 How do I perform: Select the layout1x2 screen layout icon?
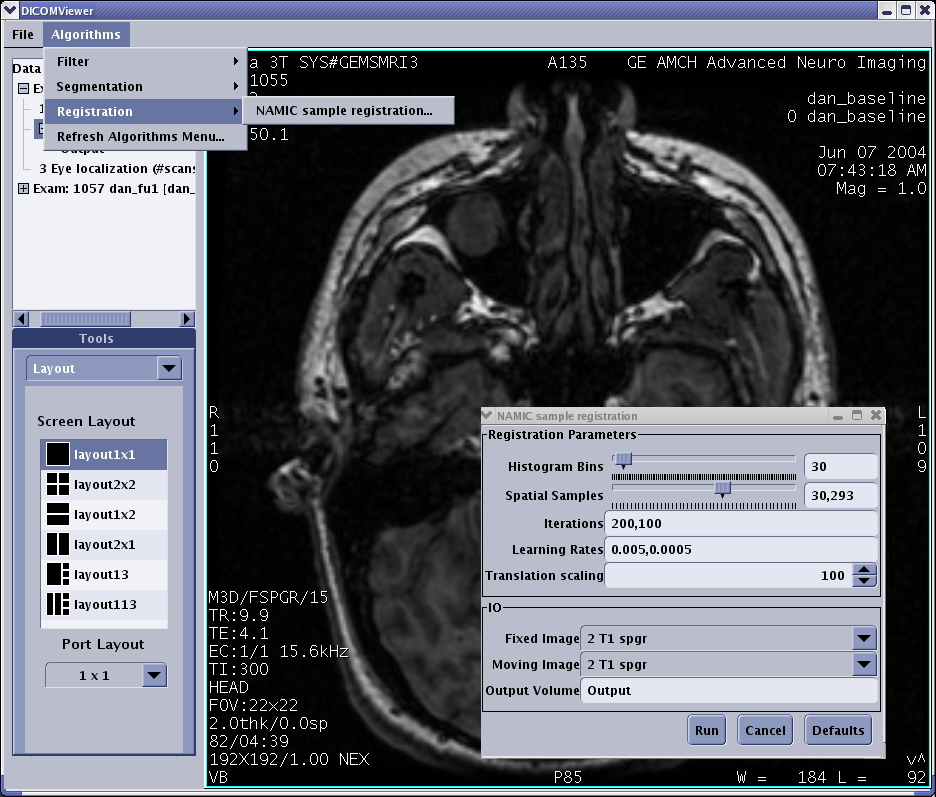point(57,514)
